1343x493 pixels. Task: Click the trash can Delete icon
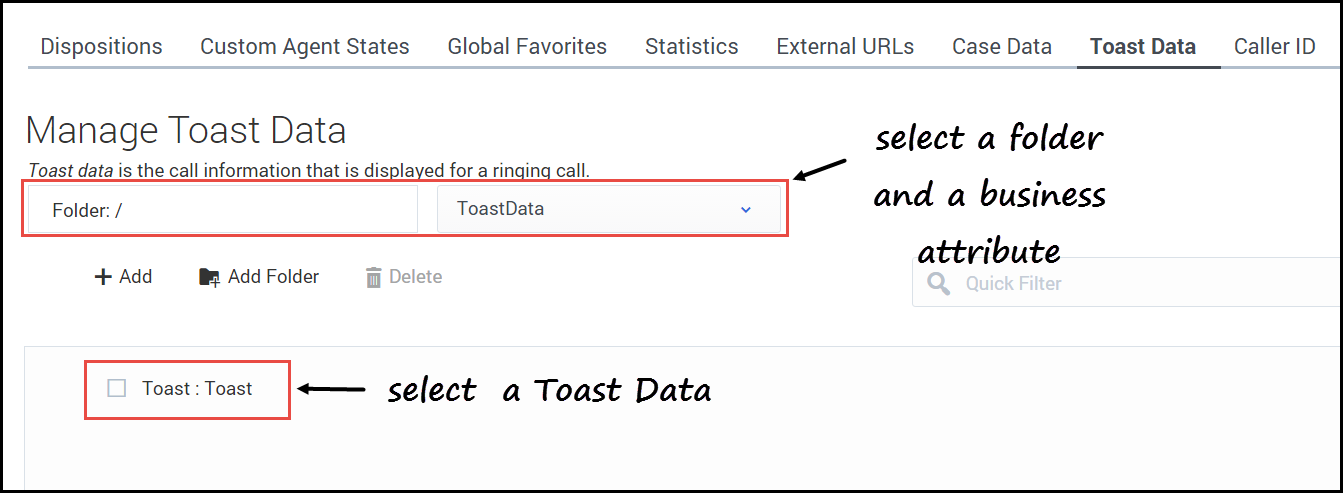374,277
